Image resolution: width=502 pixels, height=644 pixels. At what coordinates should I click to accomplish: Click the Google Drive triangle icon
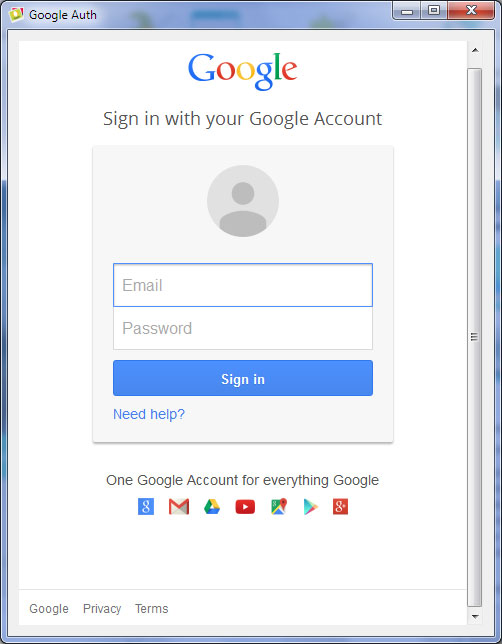(x=212, y=506)
